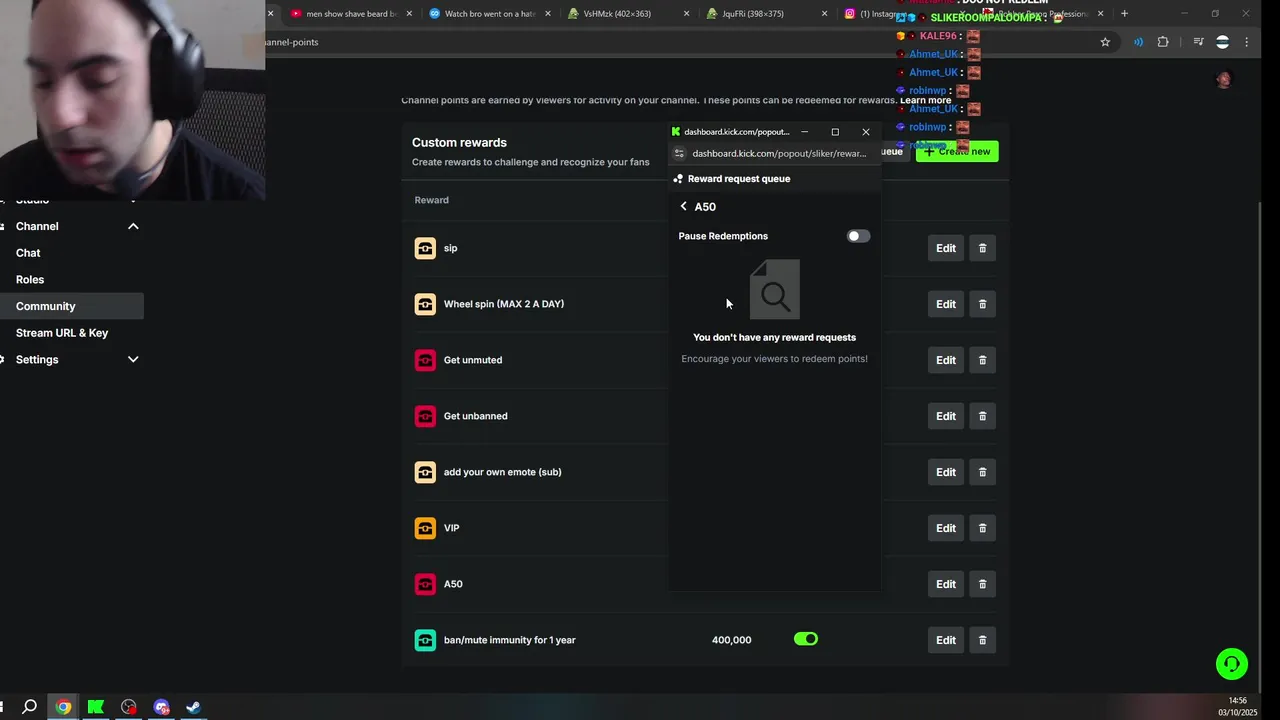Bookmark this page with the star icon
The height and width of the screenshot is (720, 1280).
coord(1105,42)
